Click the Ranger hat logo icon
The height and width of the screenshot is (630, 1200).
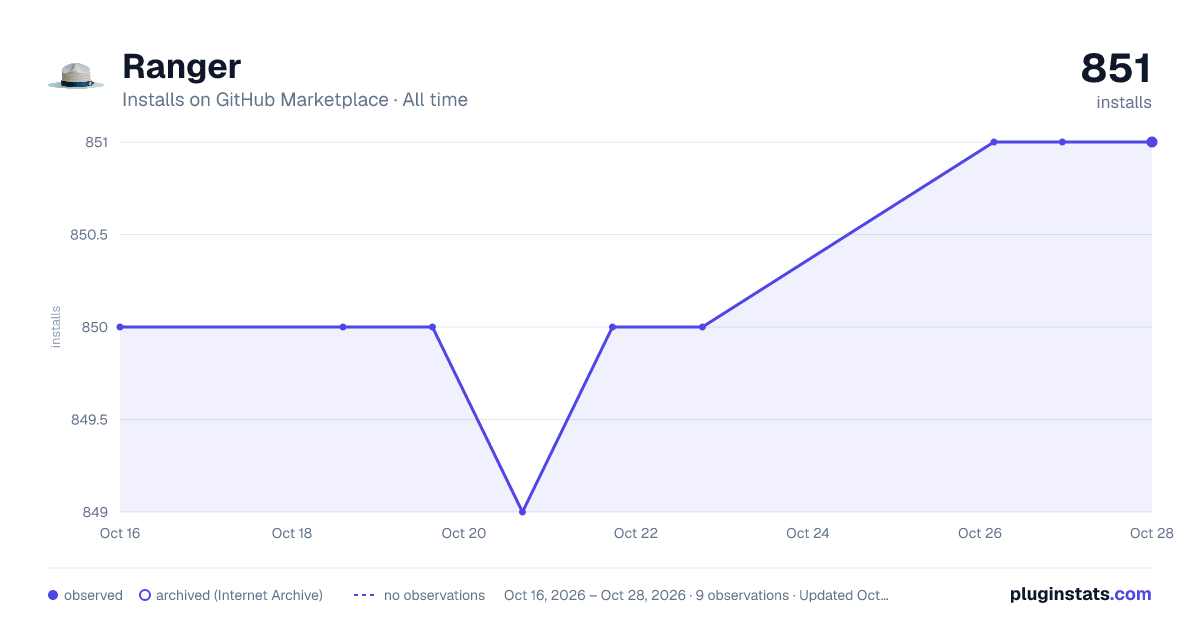point(76,76)
